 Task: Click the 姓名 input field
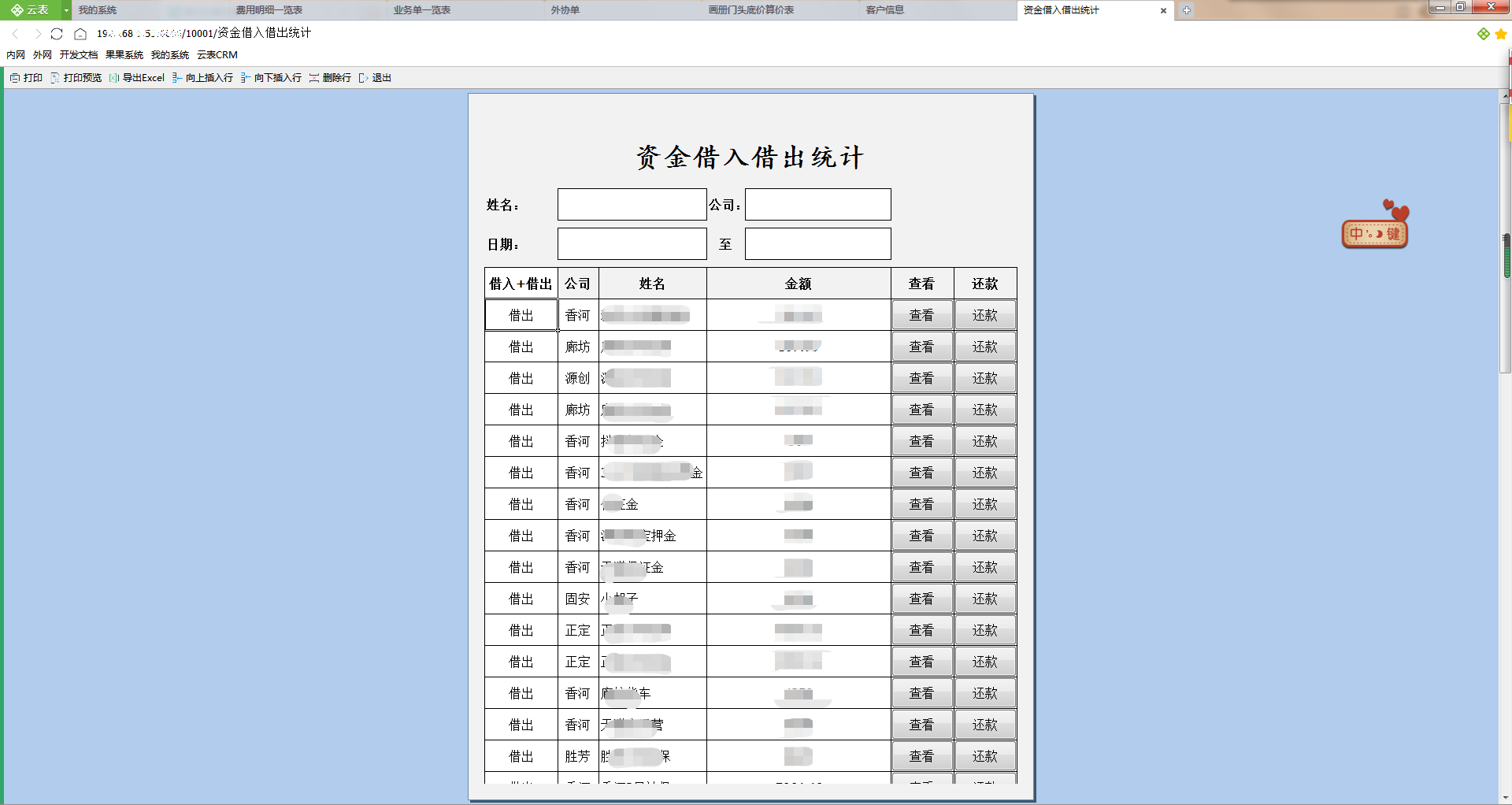632,205
